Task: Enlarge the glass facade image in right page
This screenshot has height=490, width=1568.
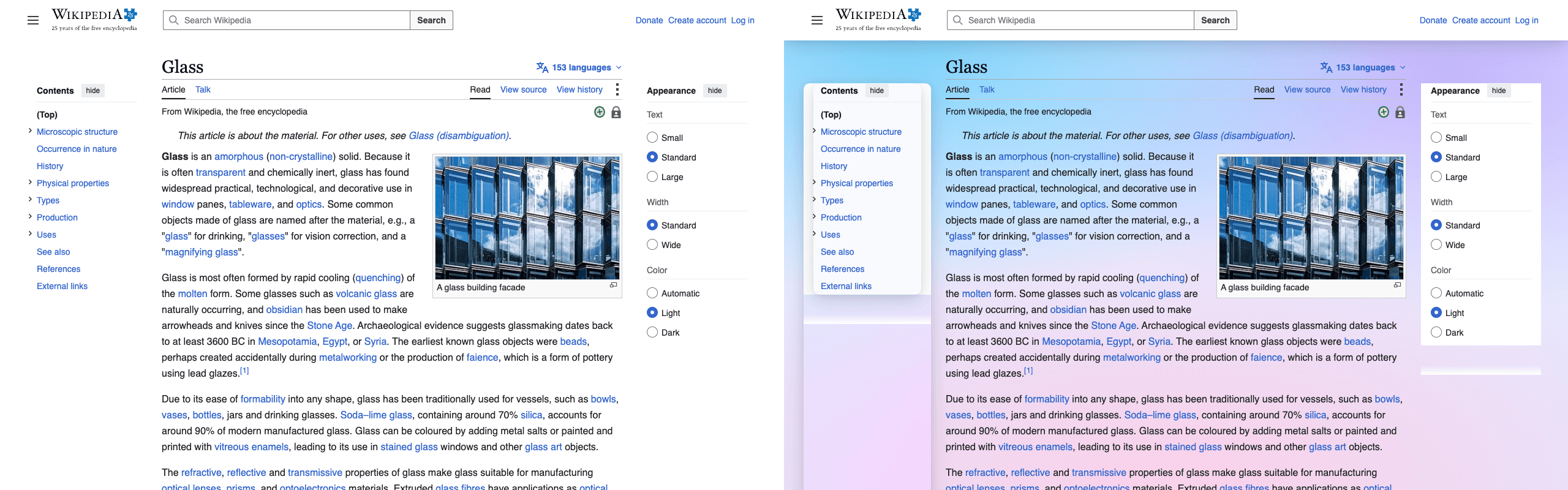Action: click(x=1397, y=285)
